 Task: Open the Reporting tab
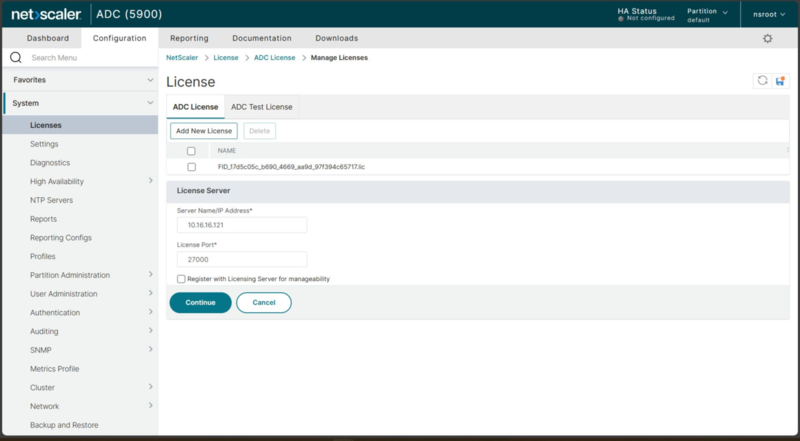189,38
